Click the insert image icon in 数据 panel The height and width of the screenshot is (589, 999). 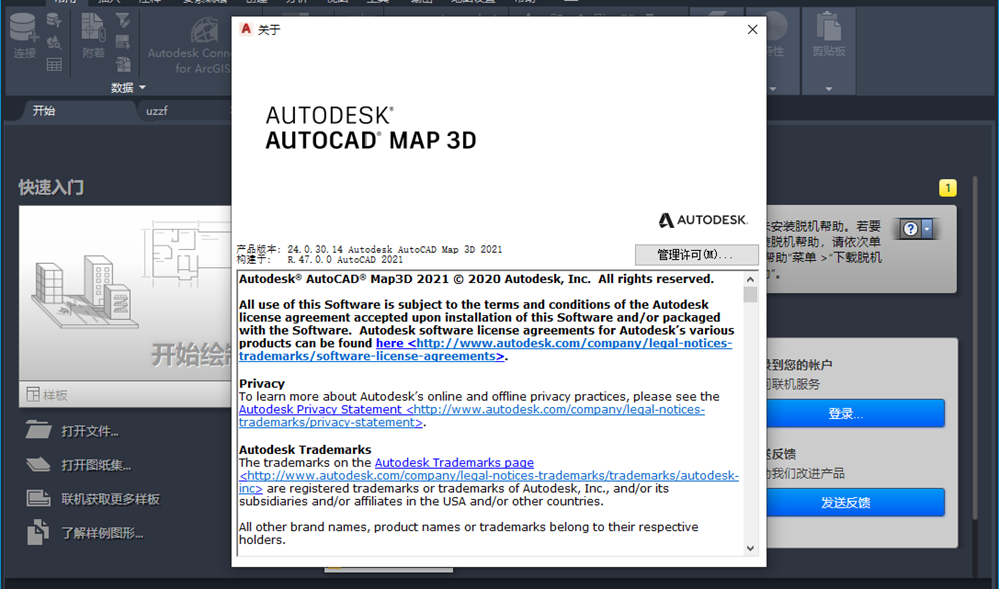tap(123, 43)
